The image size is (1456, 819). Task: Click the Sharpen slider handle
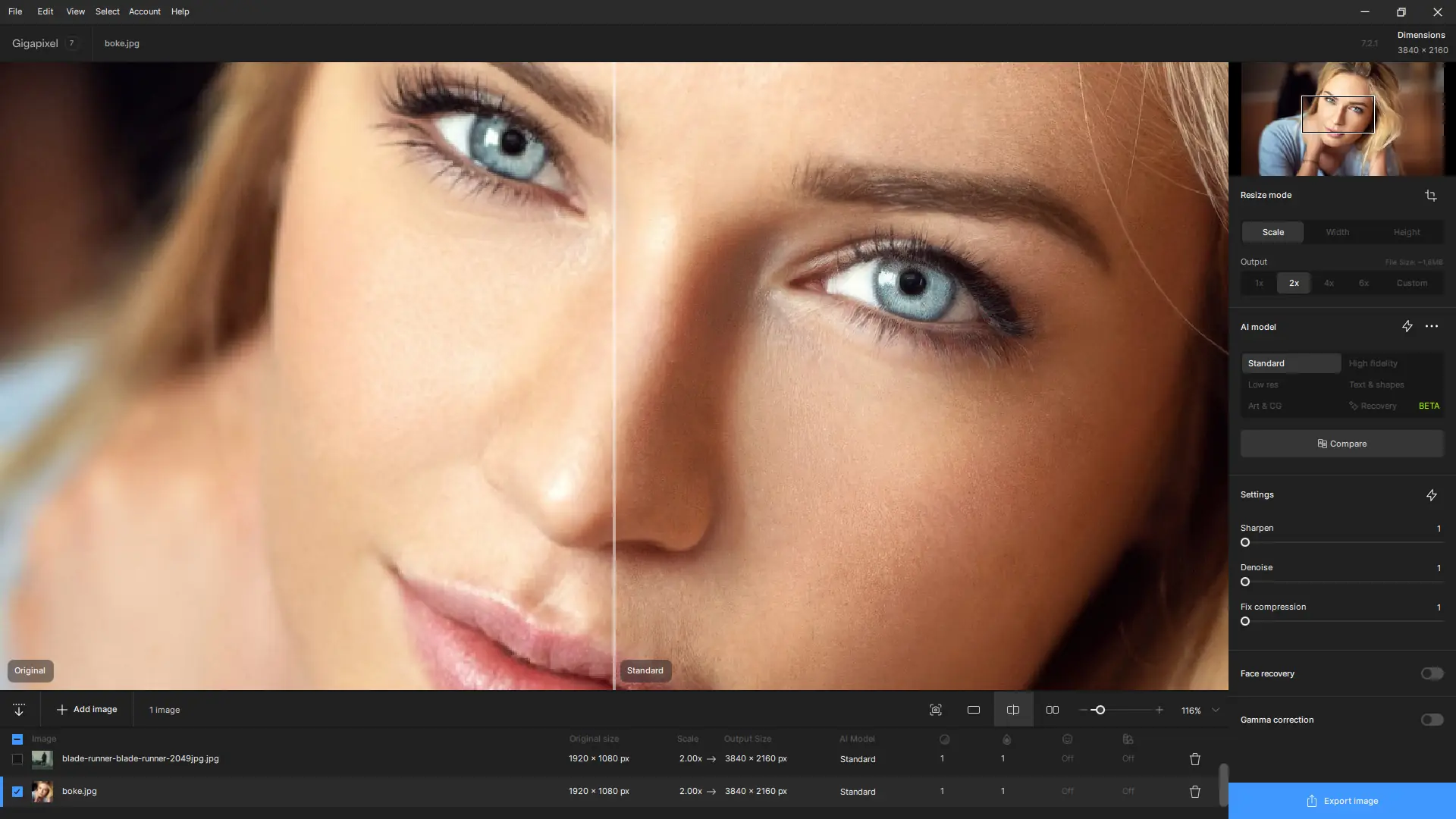point(1245,543)
